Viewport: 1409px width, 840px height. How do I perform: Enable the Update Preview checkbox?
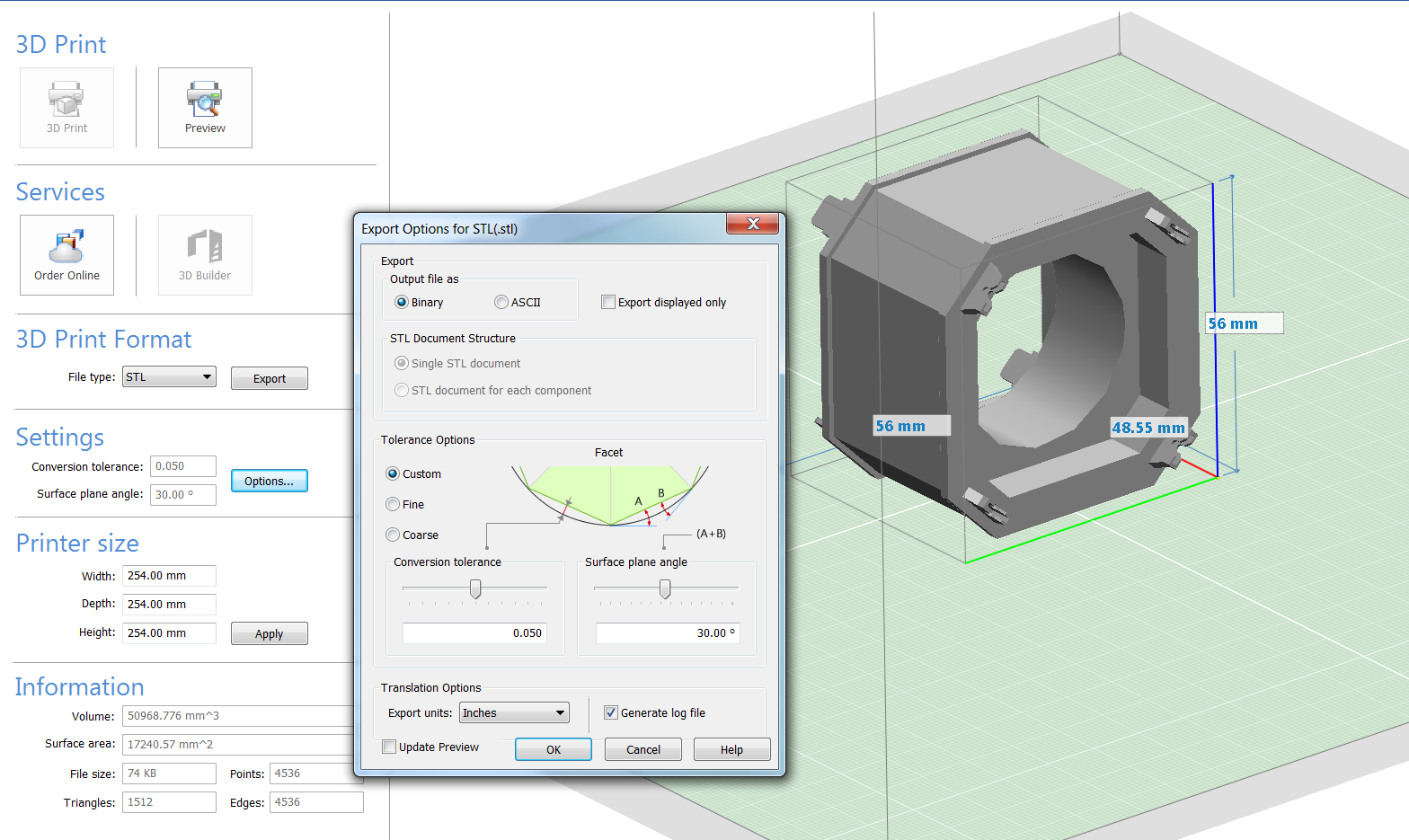click(389, 747)
